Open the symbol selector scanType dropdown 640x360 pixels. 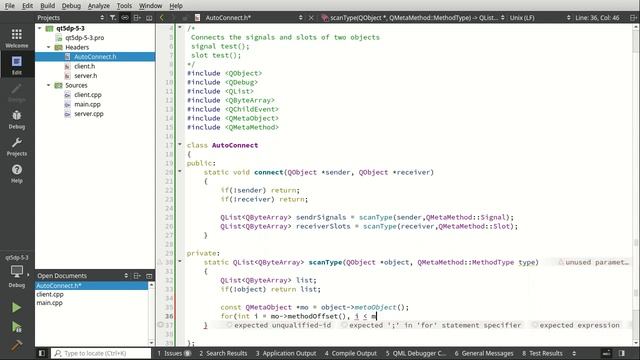click(x=413, y=18)
